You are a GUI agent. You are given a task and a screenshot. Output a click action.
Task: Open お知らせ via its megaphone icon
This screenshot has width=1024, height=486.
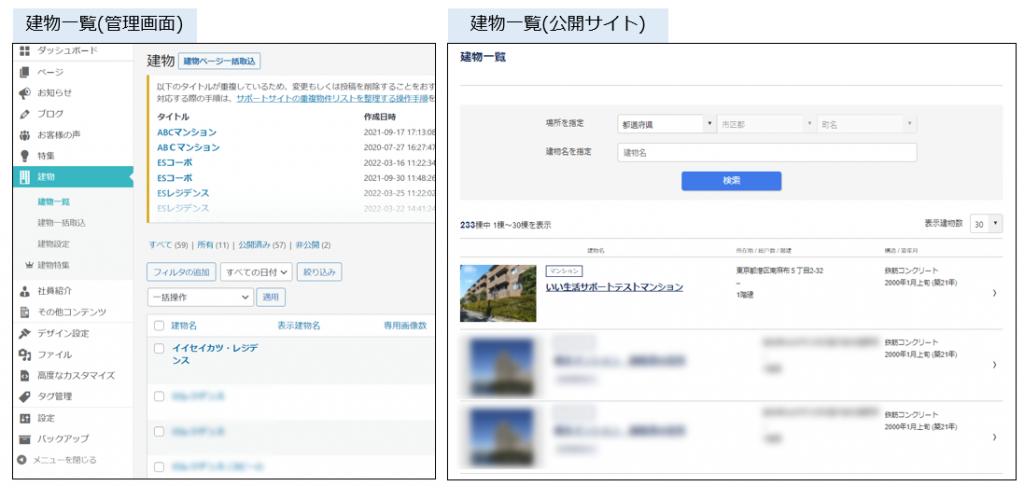point(25,93)
